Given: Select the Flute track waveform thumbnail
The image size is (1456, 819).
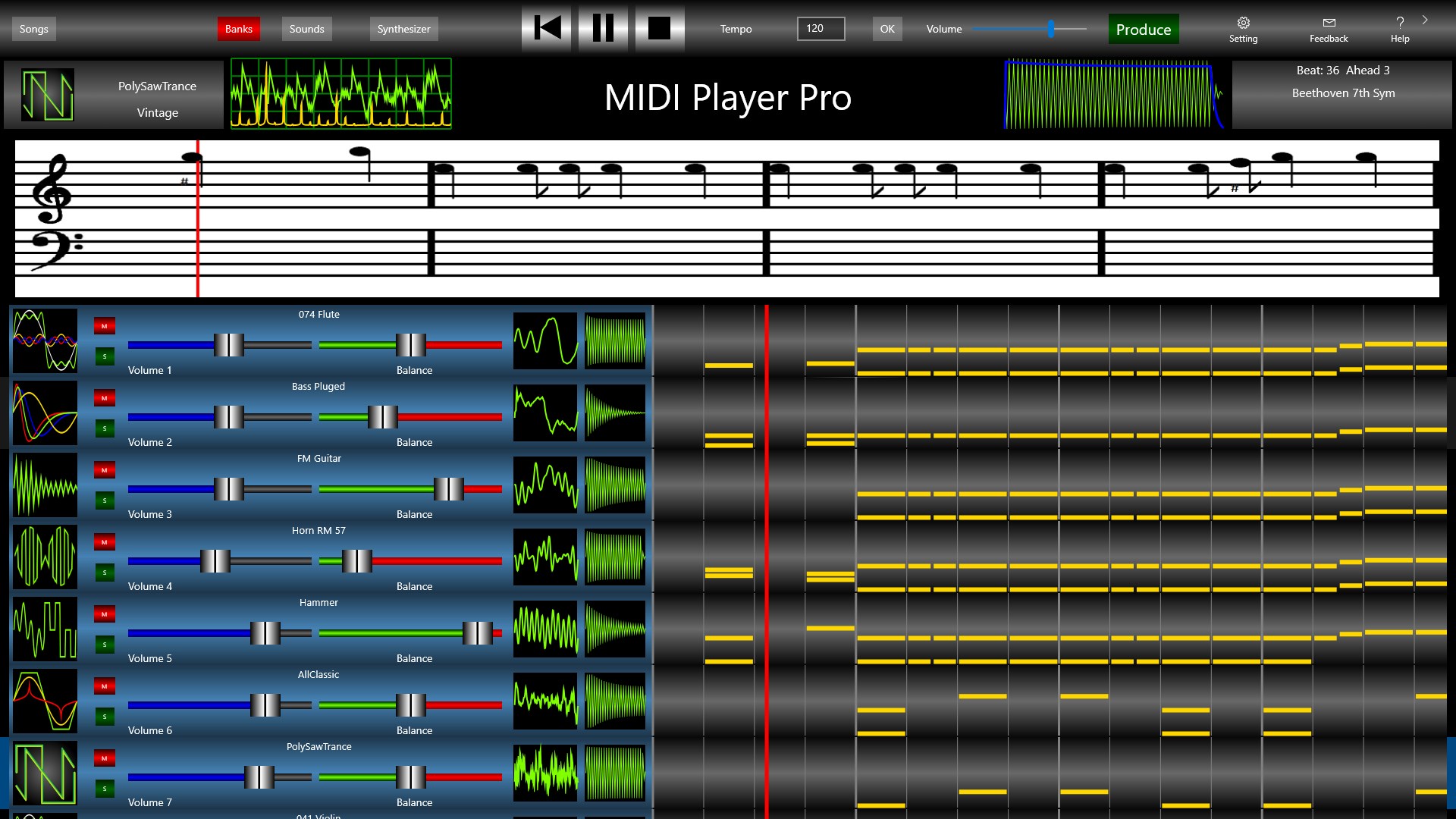Looking at the screenshot, I should click(43, 340).
